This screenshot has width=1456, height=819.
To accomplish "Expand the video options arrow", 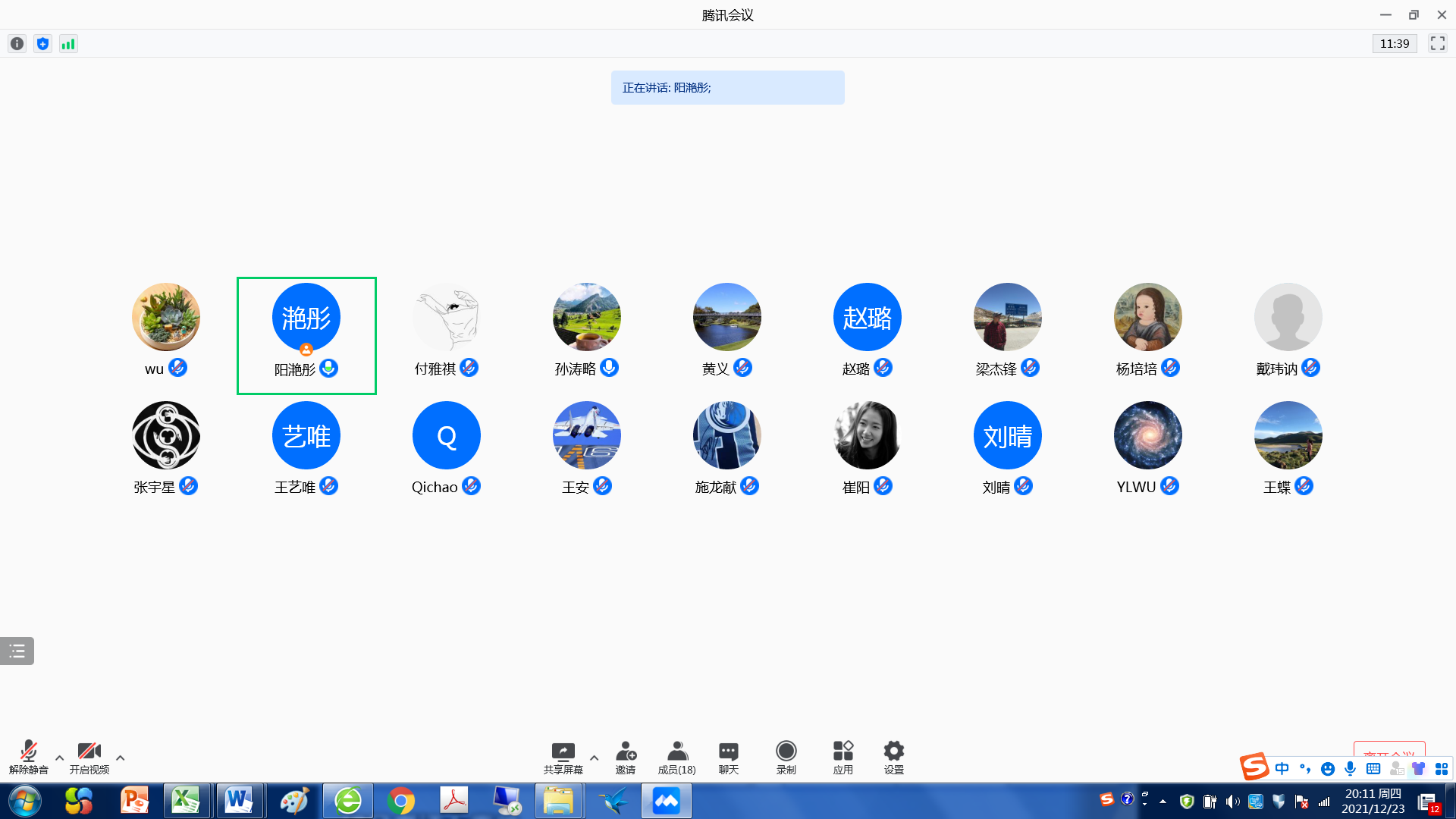I will tap(120, 758).
